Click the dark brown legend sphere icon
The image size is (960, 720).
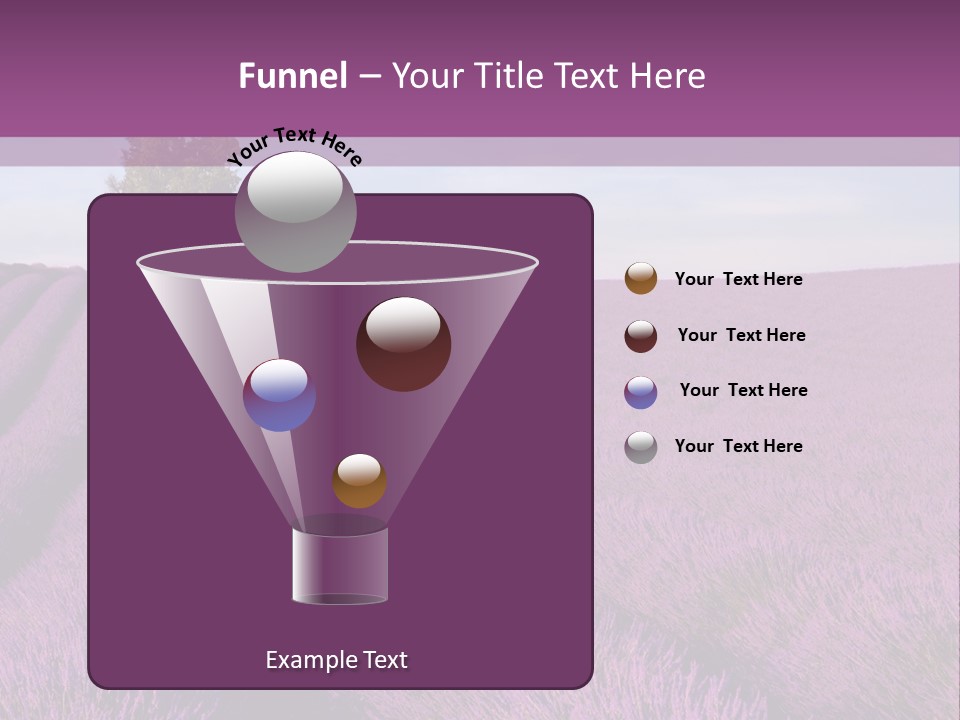[x=640, y=334]
